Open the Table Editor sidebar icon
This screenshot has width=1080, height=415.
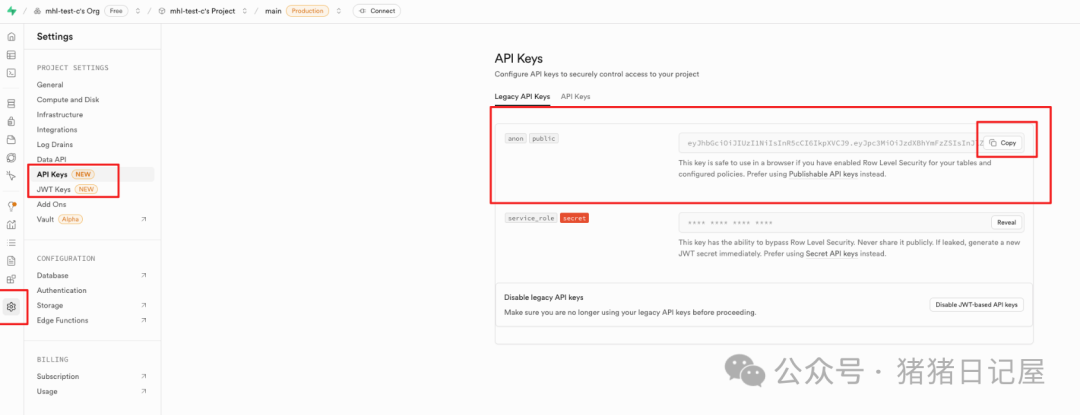(x=11, y=55)
